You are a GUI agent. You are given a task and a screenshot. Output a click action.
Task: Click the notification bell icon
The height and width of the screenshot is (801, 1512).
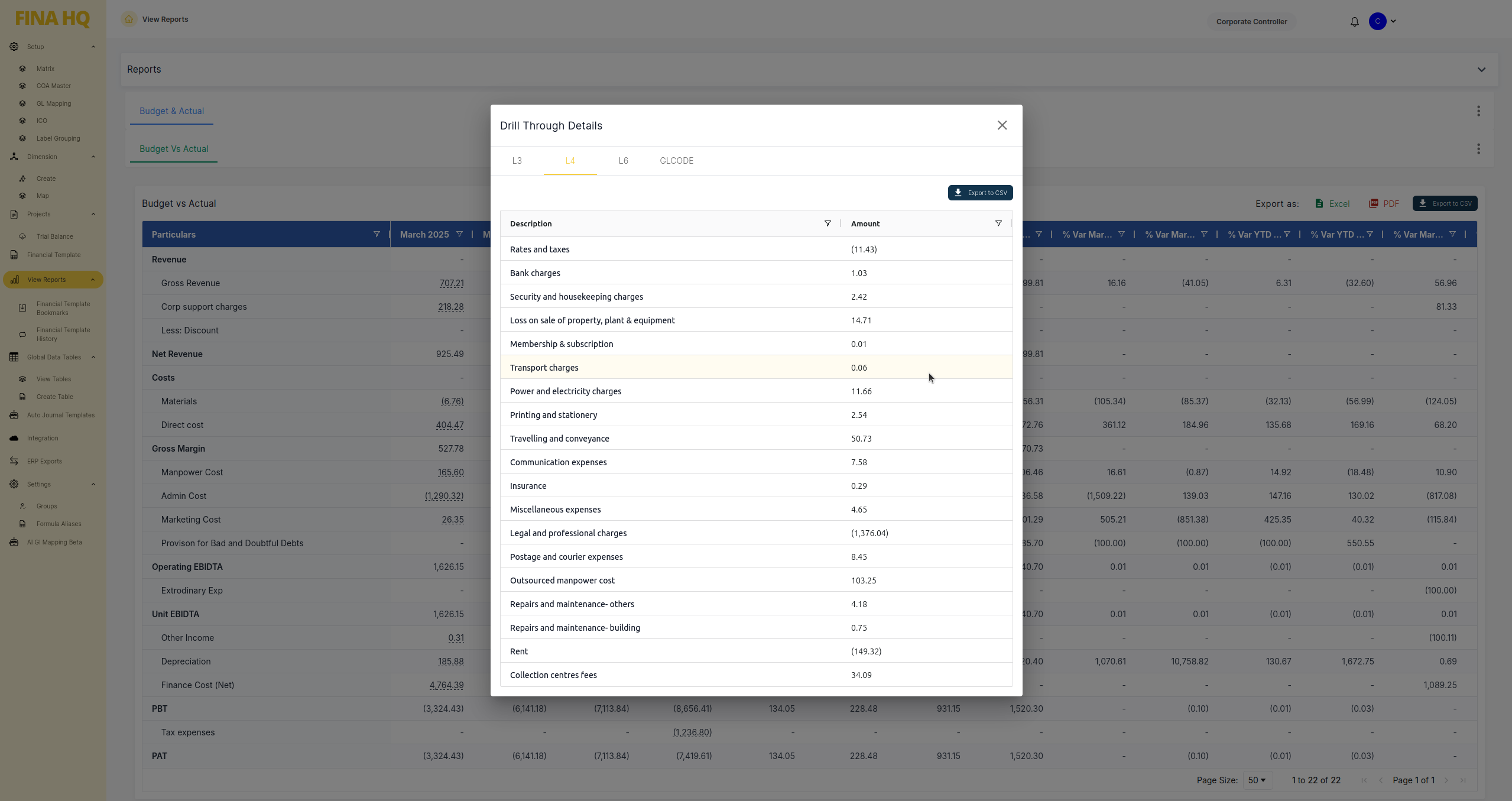point(1354,22)
